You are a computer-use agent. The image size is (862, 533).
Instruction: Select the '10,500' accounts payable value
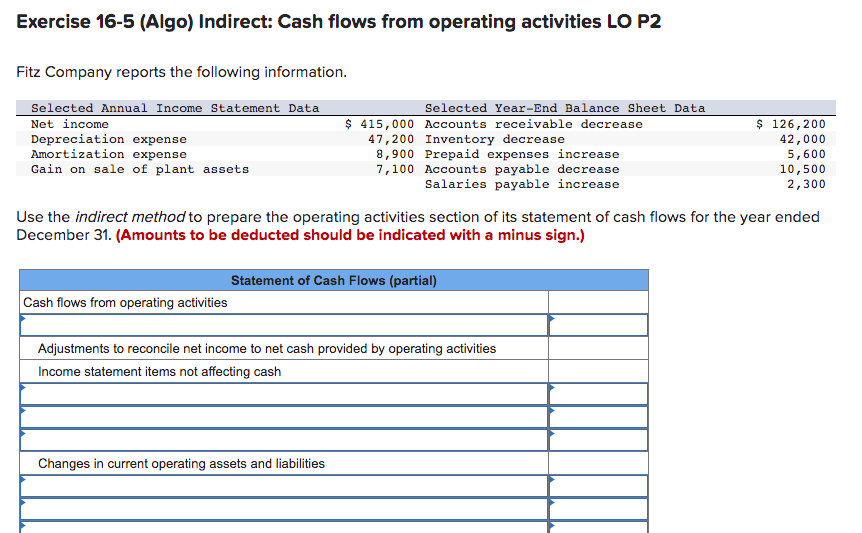coord(803,169)
